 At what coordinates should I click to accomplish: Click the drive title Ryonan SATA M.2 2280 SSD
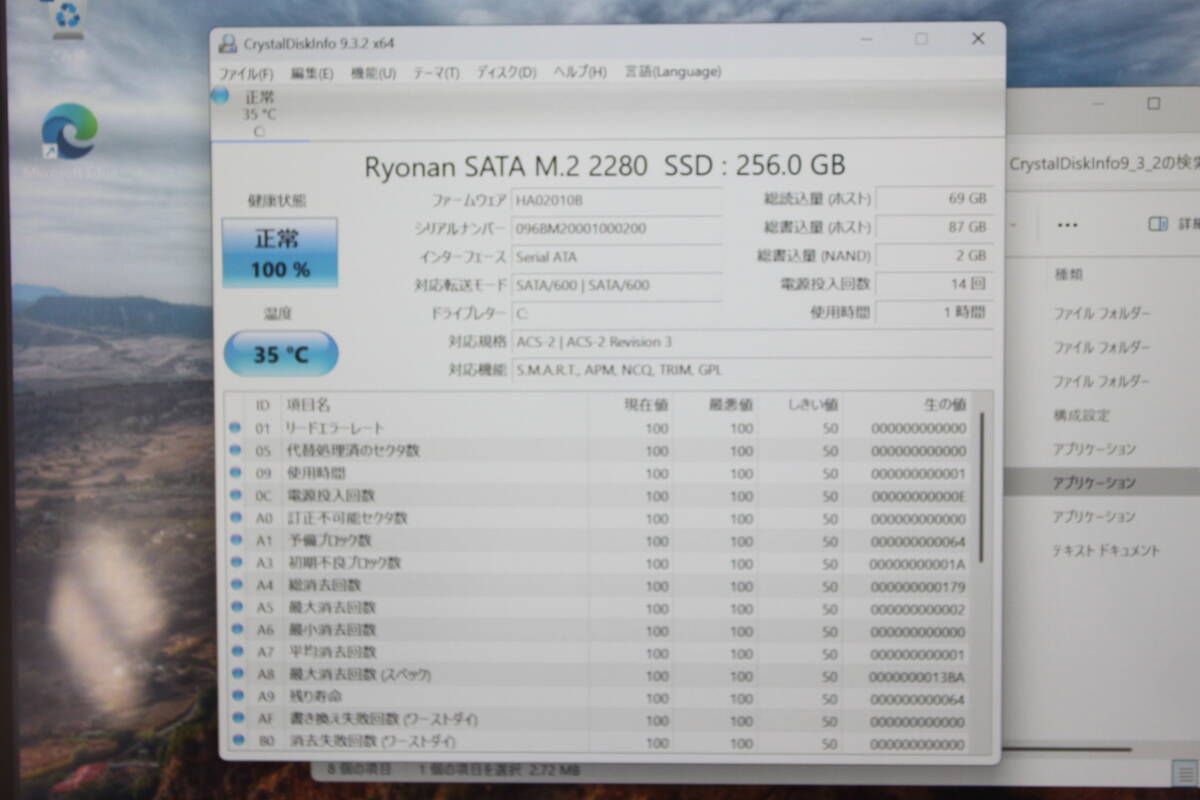605,165
